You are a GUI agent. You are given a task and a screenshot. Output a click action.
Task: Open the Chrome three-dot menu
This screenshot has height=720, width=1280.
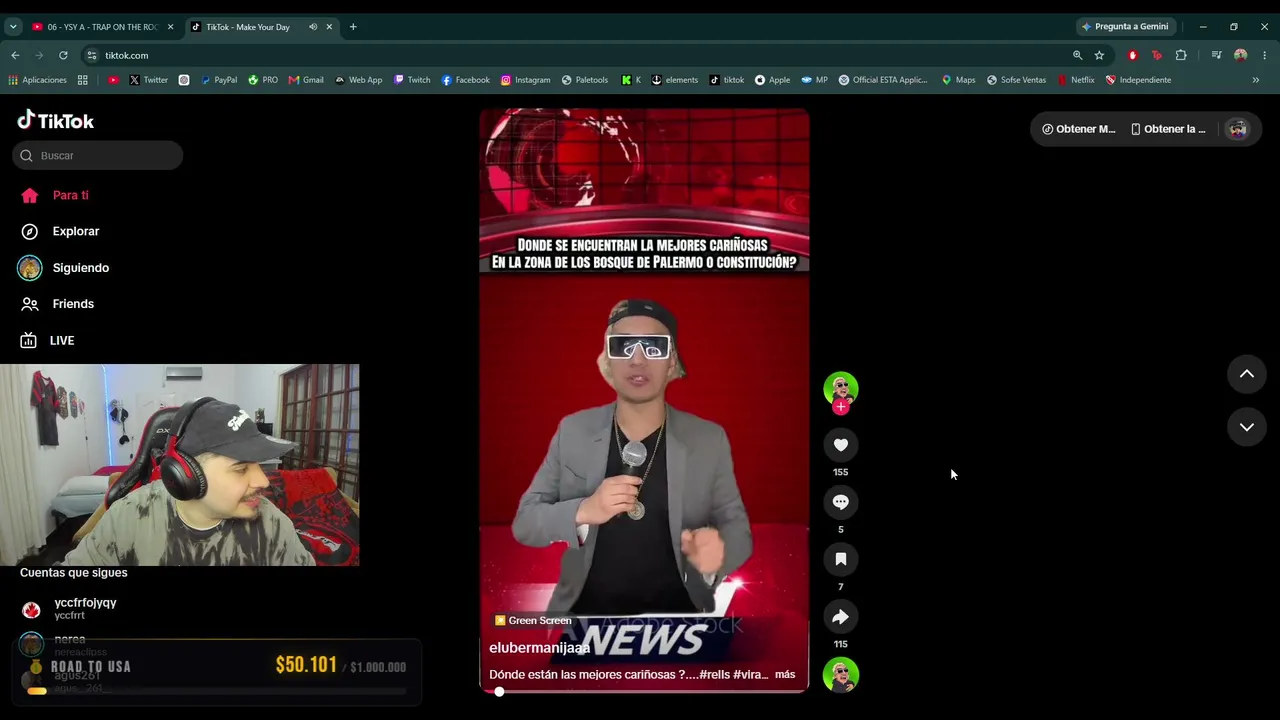(x=1264, y=55)
